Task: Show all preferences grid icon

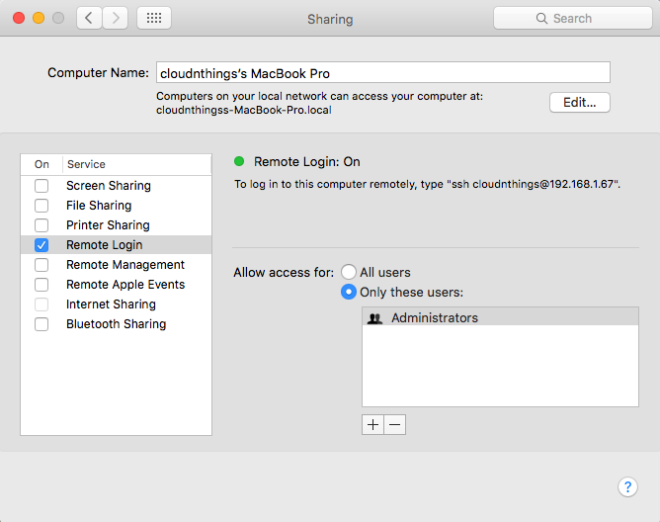Action: point(153,18)
